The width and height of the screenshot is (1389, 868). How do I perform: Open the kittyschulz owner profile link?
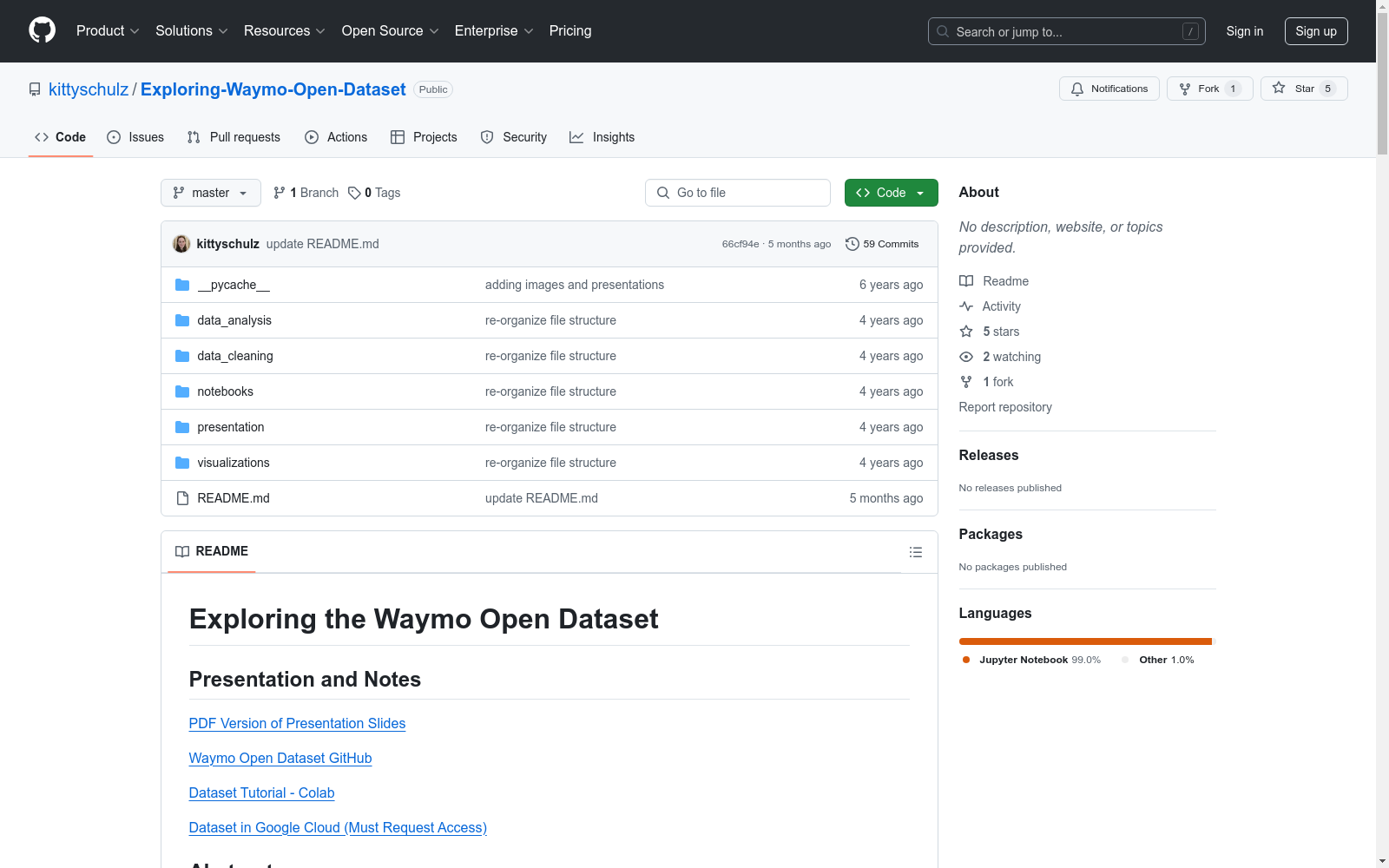89,89
